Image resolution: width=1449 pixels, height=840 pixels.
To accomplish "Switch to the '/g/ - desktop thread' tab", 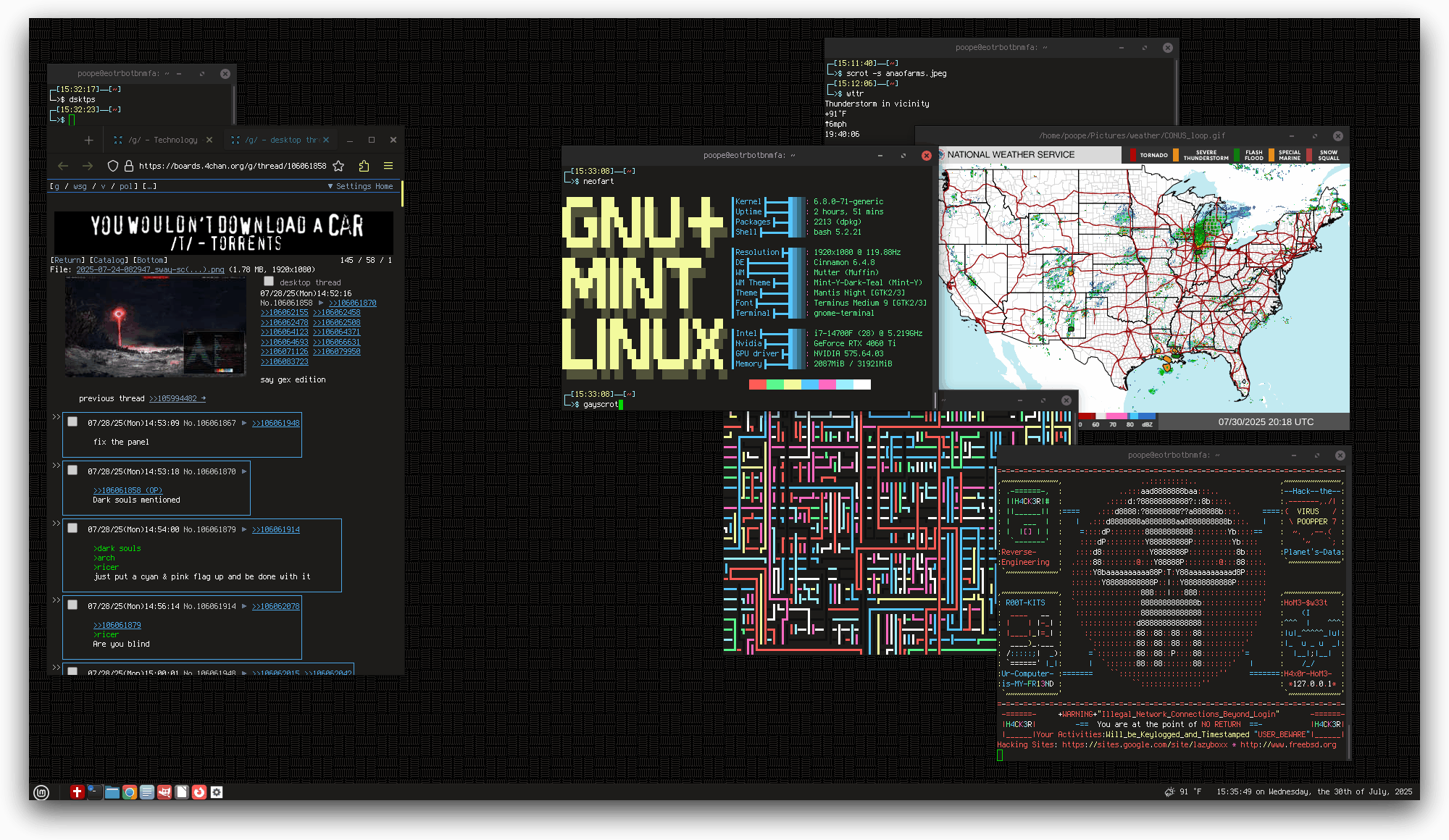I will [x=278, y=140].
